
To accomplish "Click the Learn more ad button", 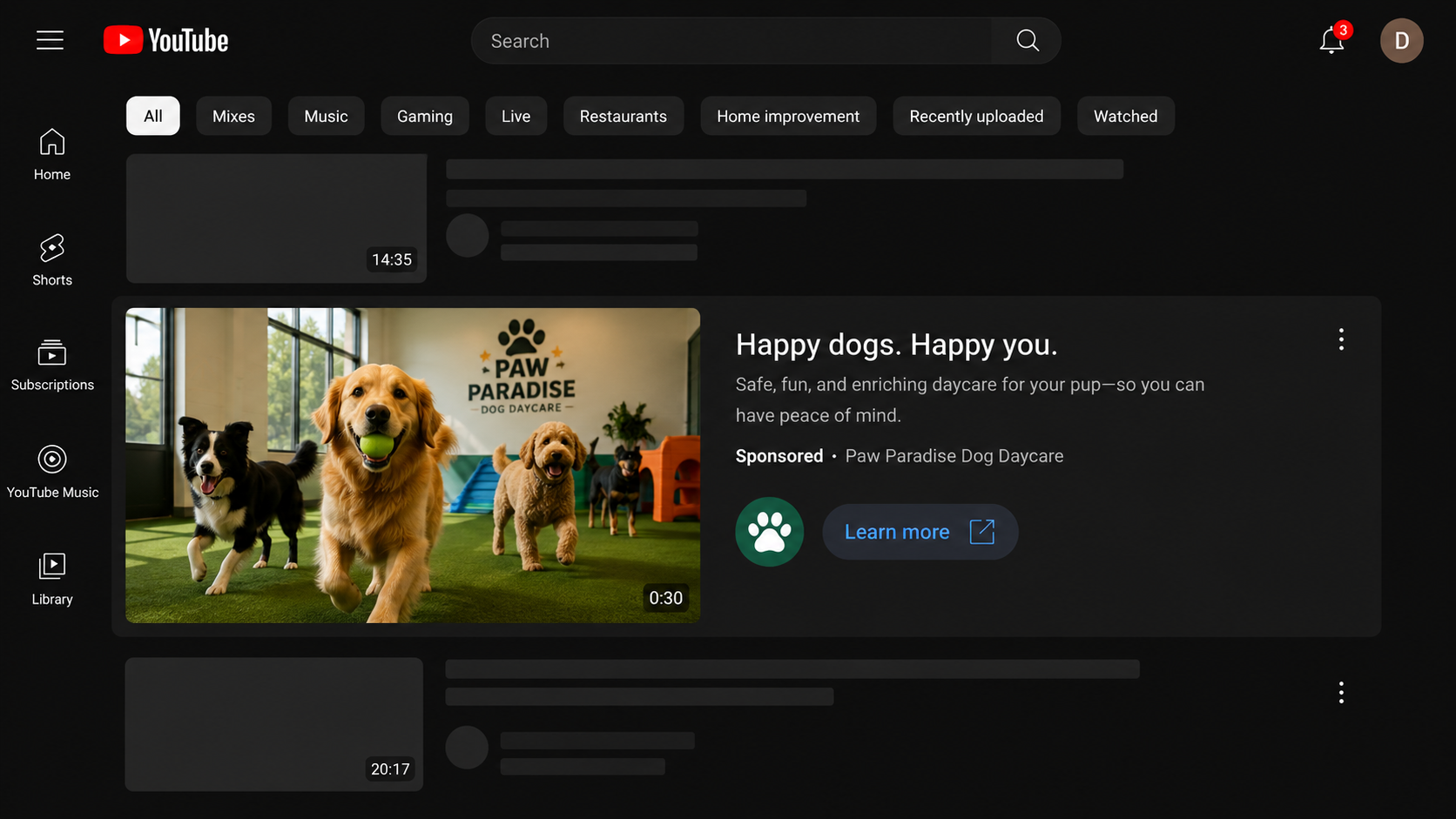I will click(x=920, y=532).
